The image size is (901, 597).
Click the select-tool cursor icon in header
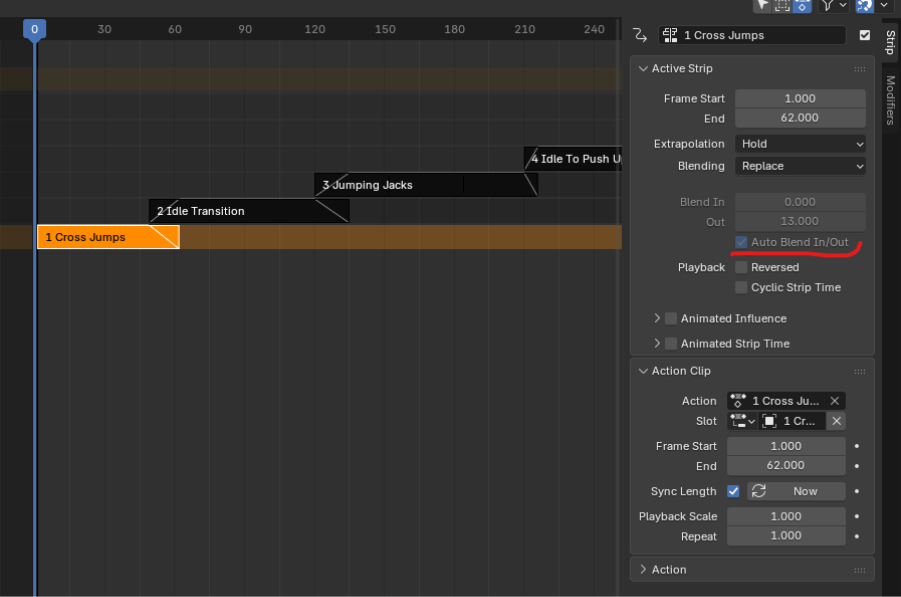click(763, 5)
